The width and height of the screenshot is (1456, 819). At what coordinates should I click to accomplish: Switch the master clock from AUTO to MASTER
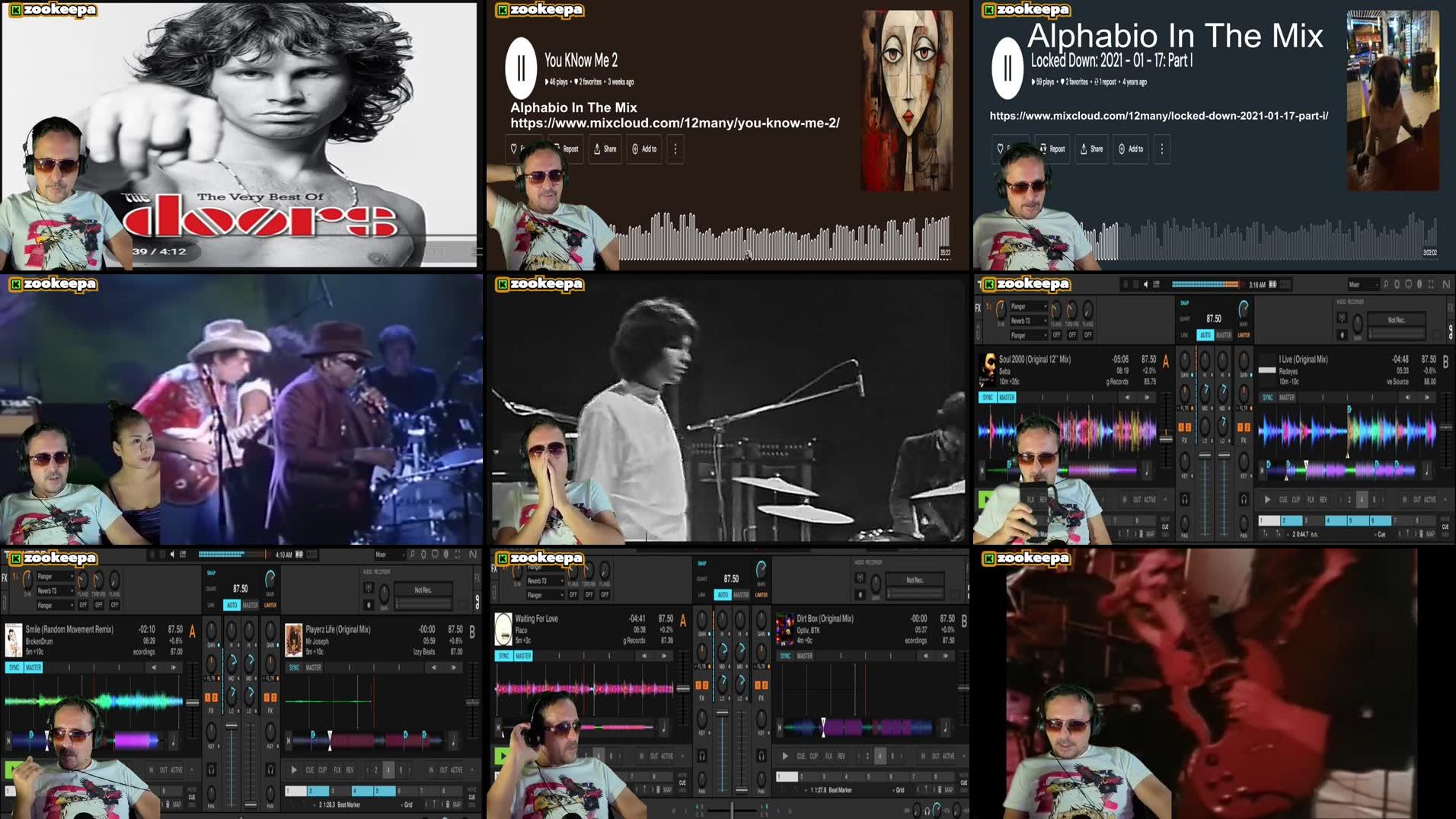pos(1224,334)
